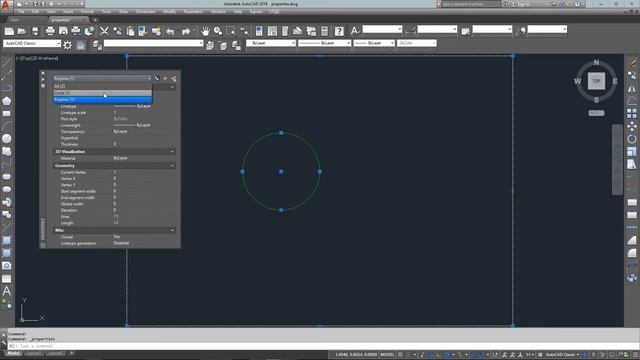Switch to the Model layout tab
Viewport: 640px width, 360px height.
pyautogui.click(x=13, y=353)
